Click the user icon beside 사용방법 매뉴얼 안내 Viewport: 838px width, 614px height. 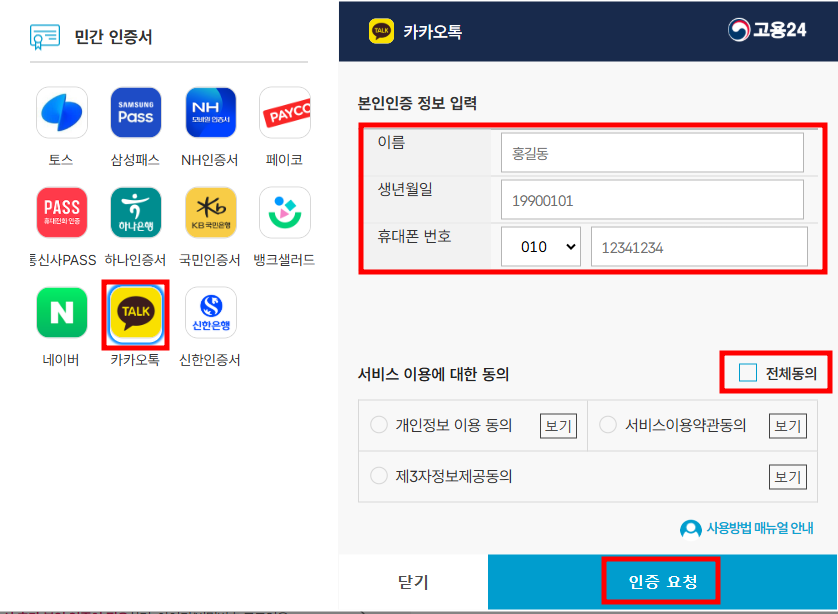(x=690, y=530)
